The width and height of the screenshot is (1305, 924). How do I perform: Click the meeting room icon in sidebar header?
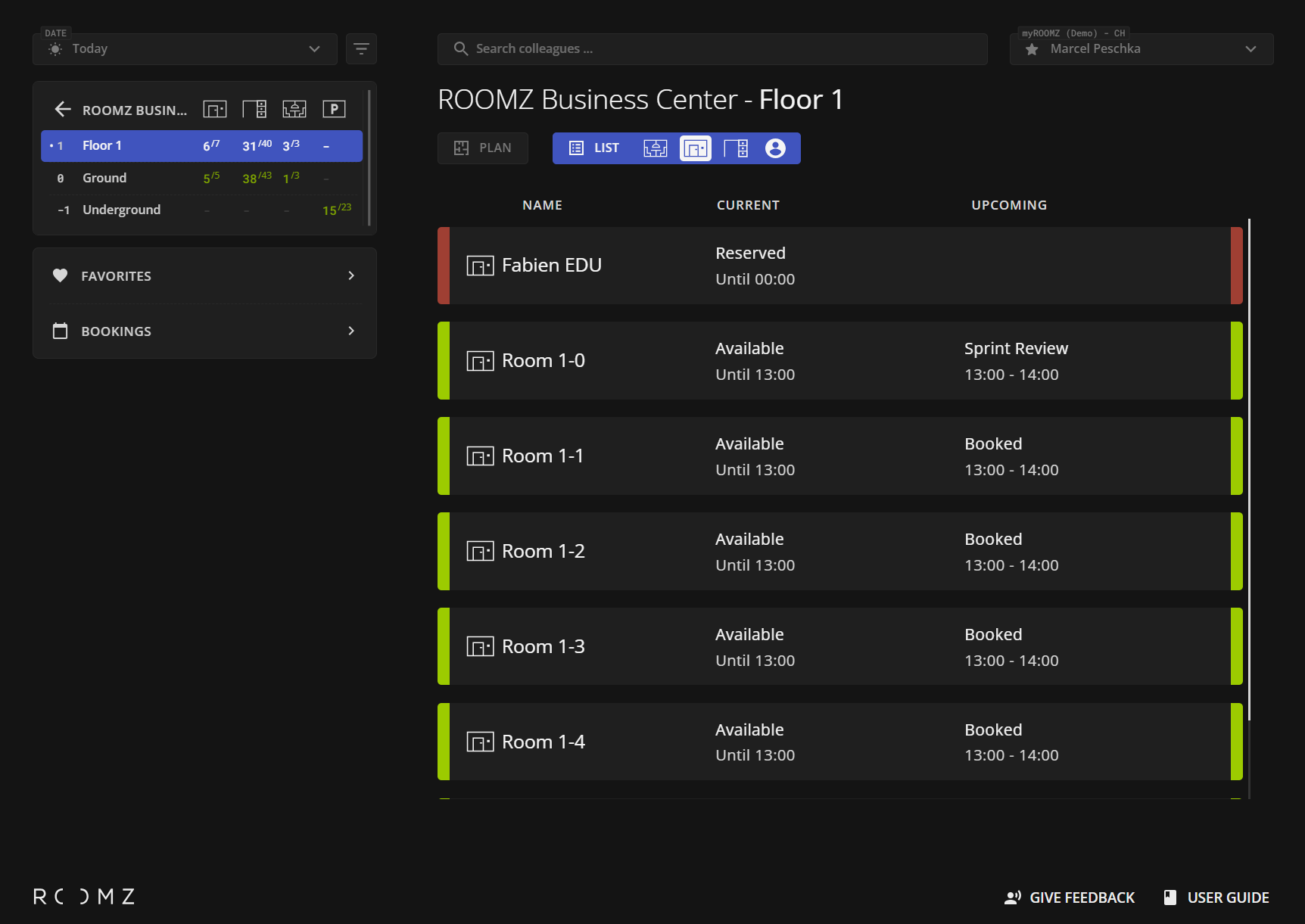(215, 110)
